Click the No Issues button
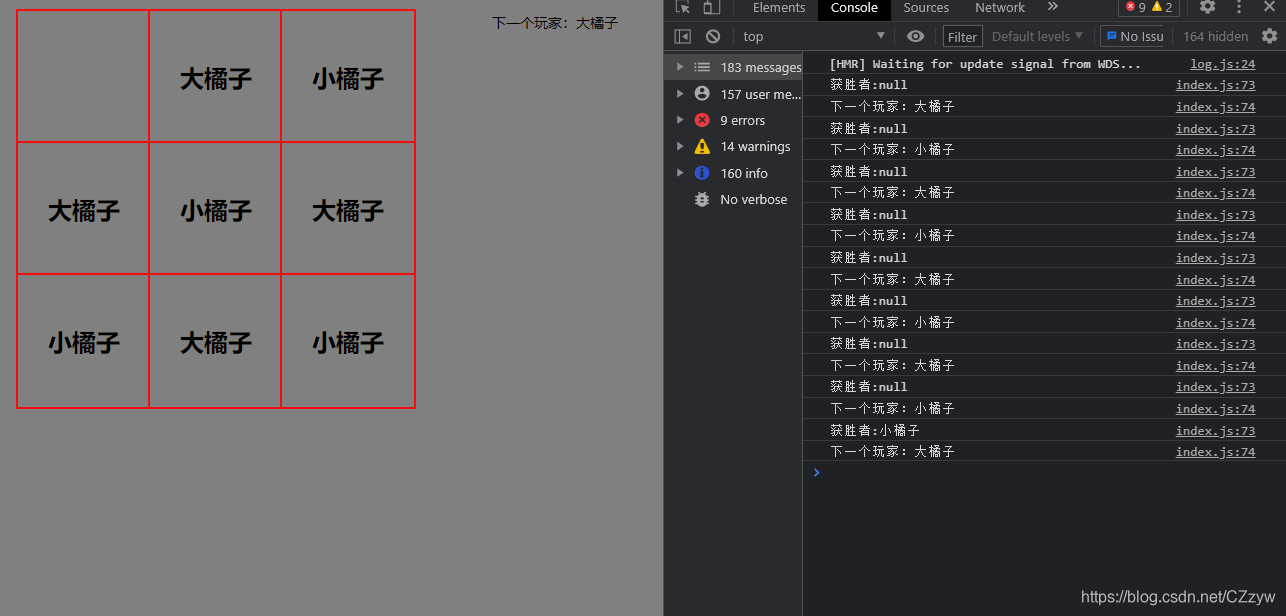The width and height of the screenshot is (1286, 616). [x=1134, y=35]
